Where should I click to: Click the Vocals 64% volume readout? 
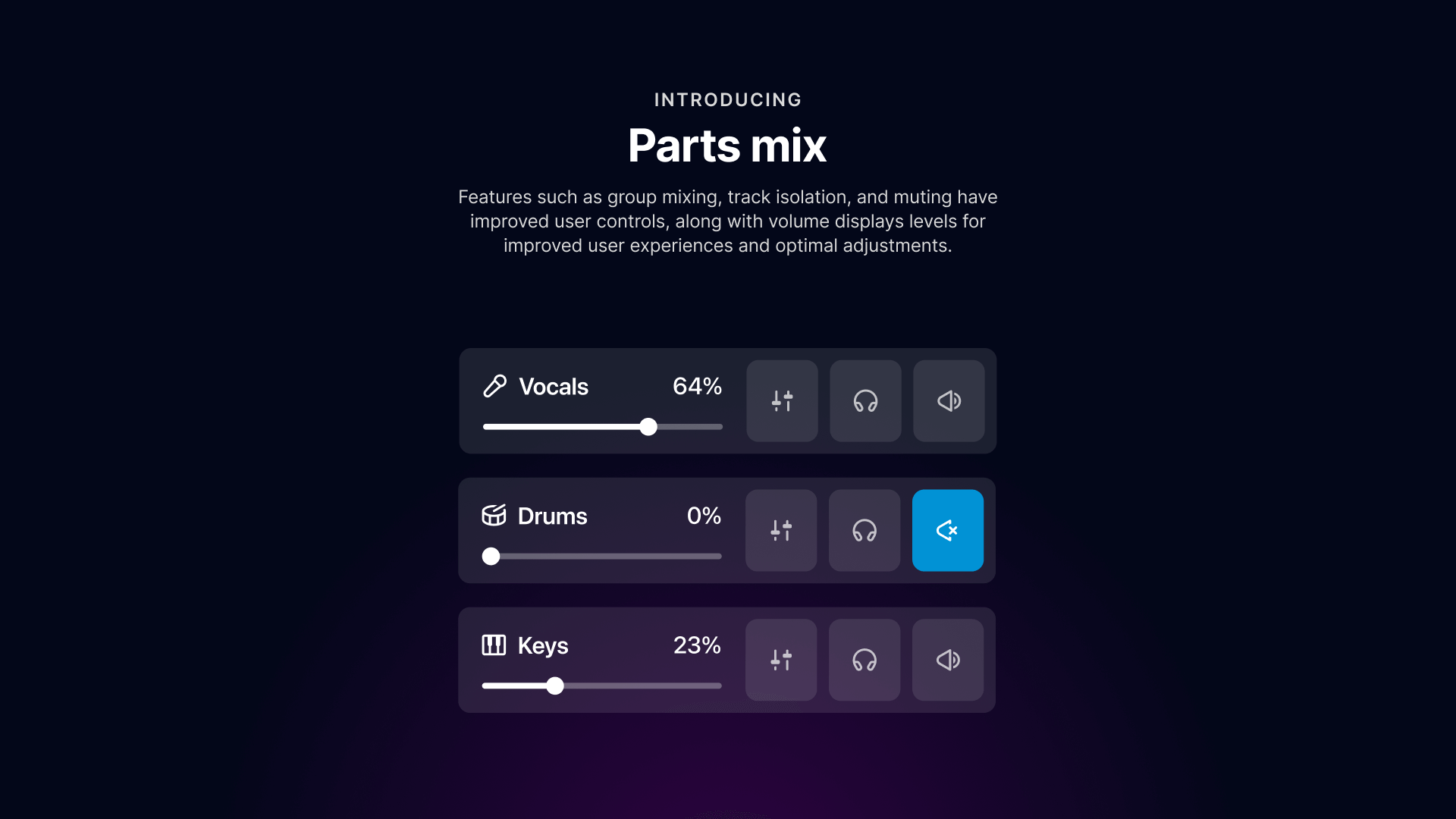(697, 386)
